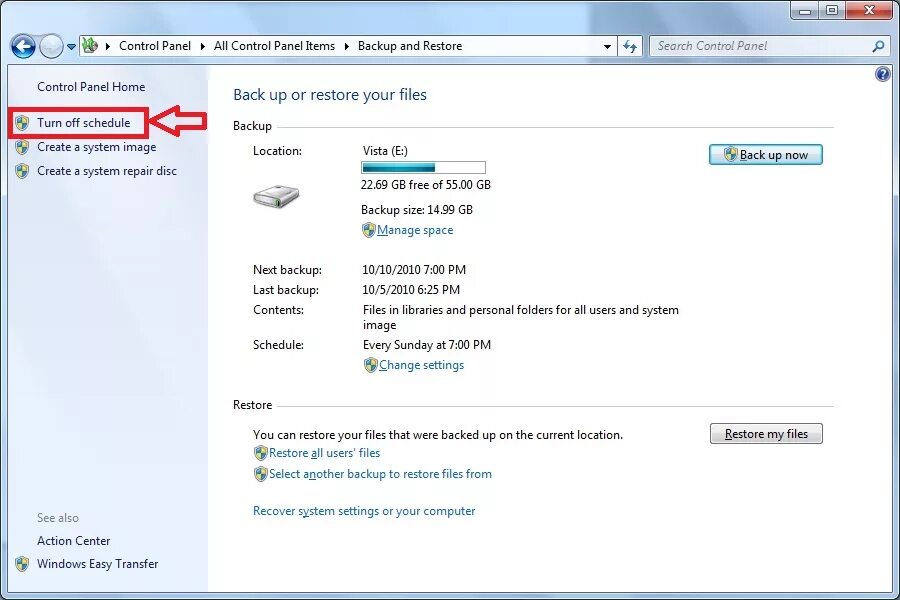Viewport: 900px width, 600px height.
Task: Open Action Center link
Action: click(73, 541)
